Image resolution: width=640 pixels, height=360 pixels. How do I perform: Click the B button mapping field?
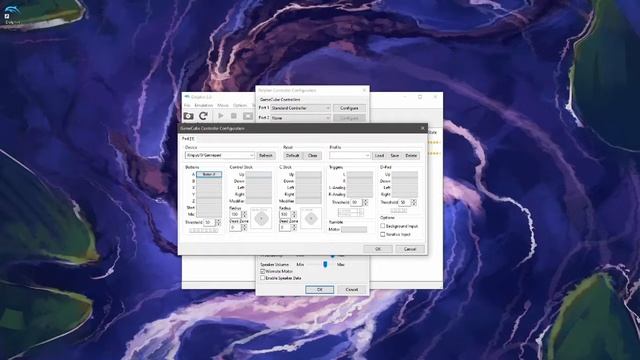pyautogui.click(x=209, y=181)
